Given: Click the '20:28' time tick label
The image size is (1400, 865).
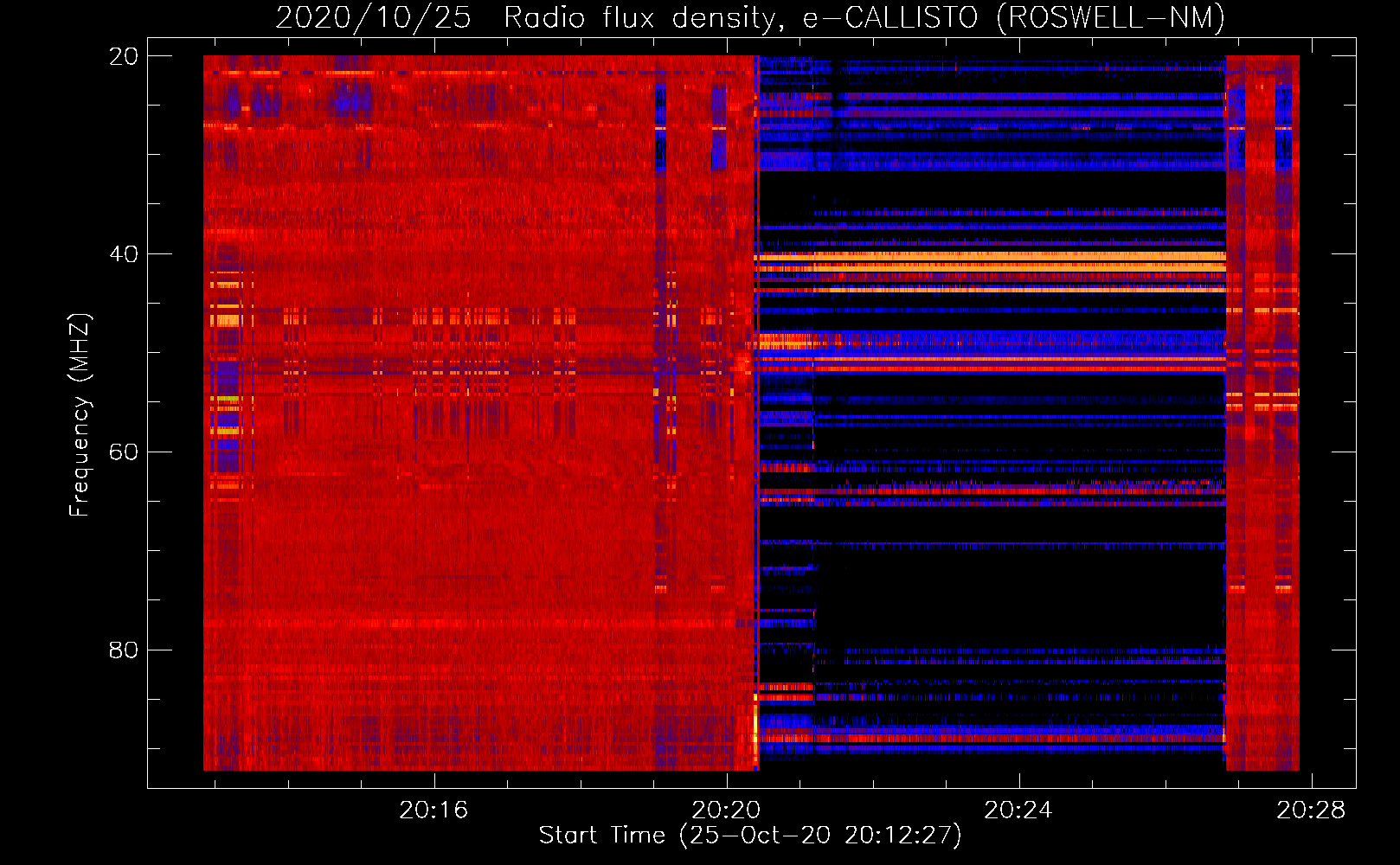Looking at the screenshot, I should (x=1311, y=810).
